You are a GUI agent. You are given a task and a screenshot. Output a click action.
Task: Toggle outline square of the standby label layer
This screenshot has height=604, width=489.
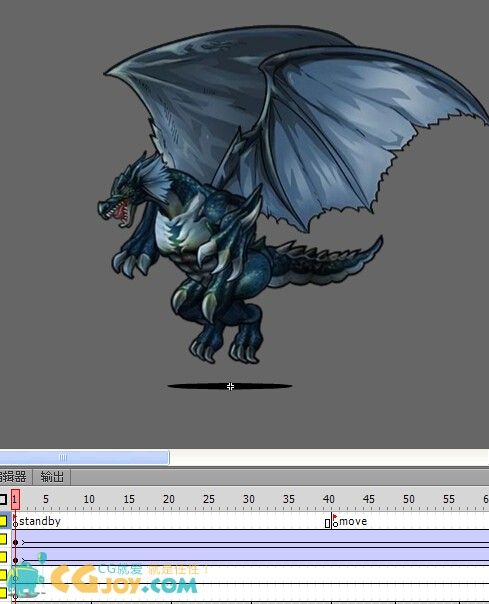tap(3, 521)
